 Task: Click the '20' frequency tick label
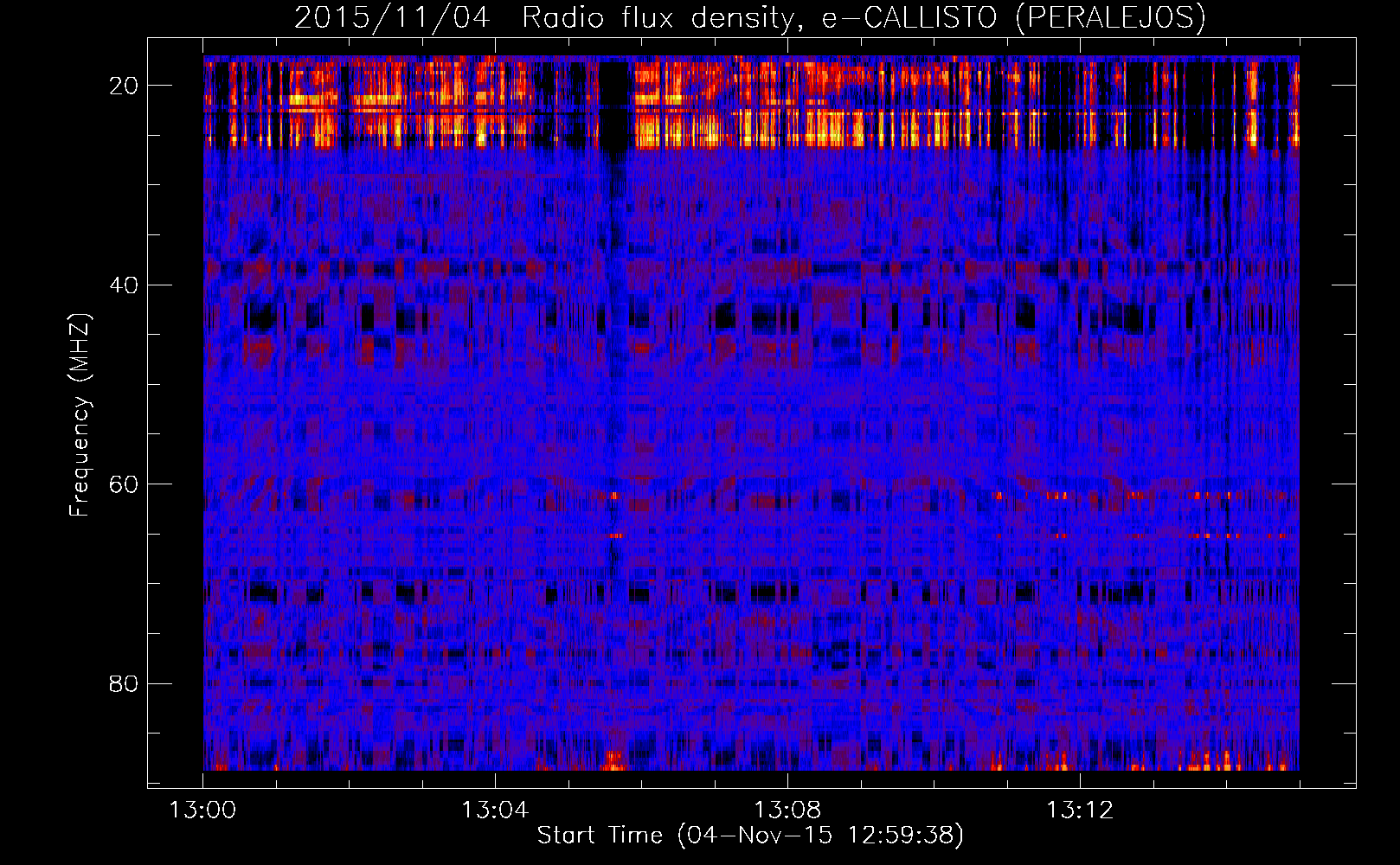coord(125,86)
